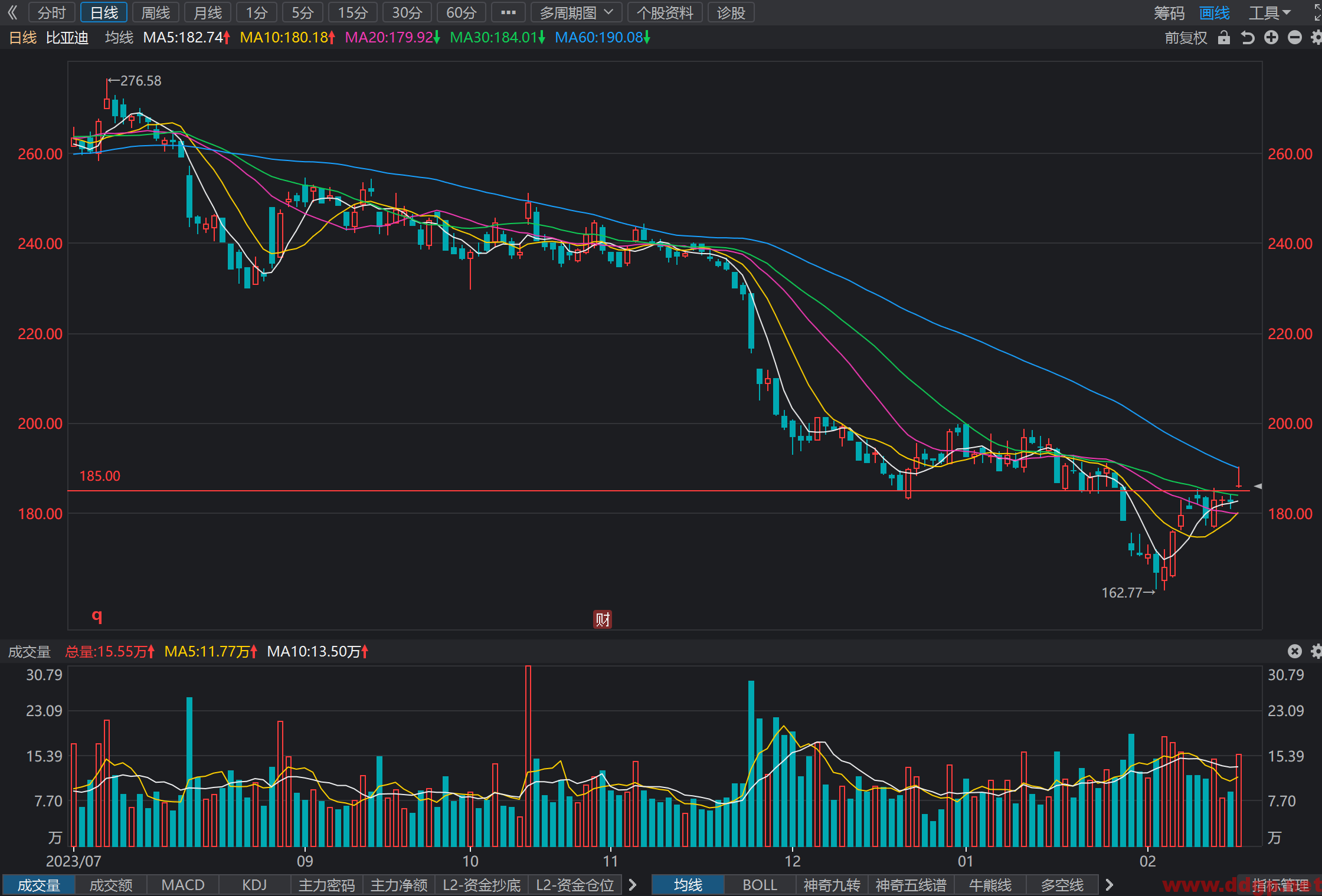Expand the 多周期图 dropdown
The height and width of the screenshot is (896, 1322).
click(577, 12)
